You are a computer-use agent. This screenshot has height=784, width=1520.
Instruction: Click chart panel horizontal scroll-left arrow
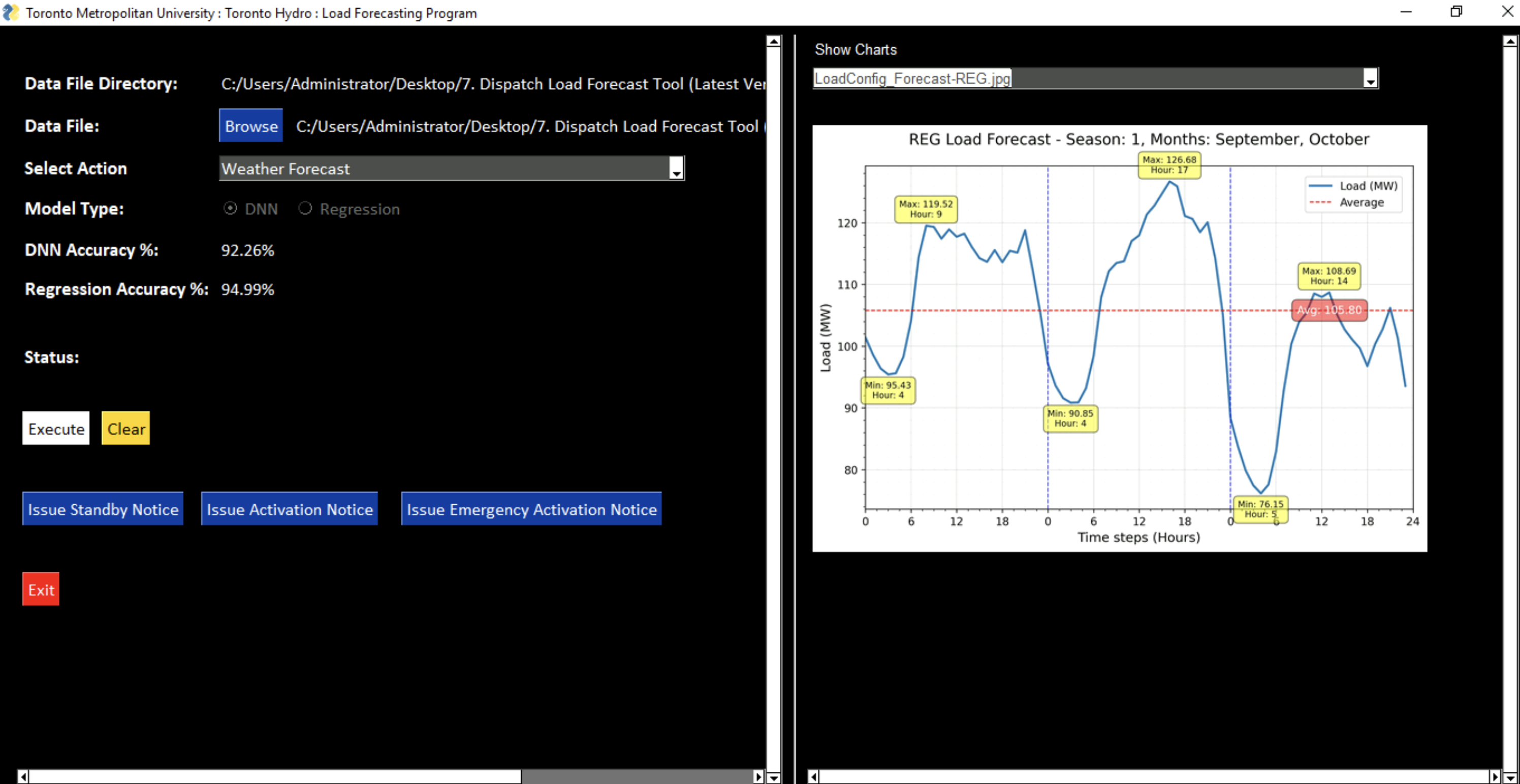click(x=813, y=776)
